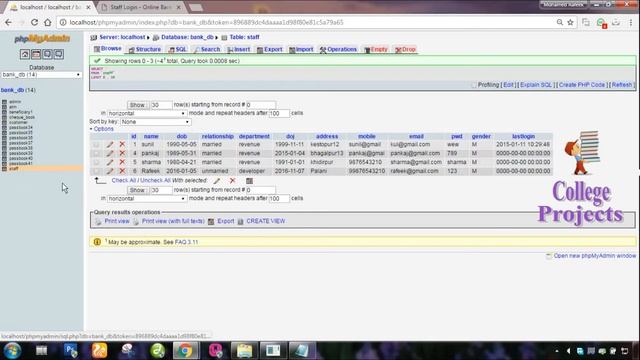Click the With selected export icon
The height and width of the screenshot is (360, 640).
[x=249, y=181]
